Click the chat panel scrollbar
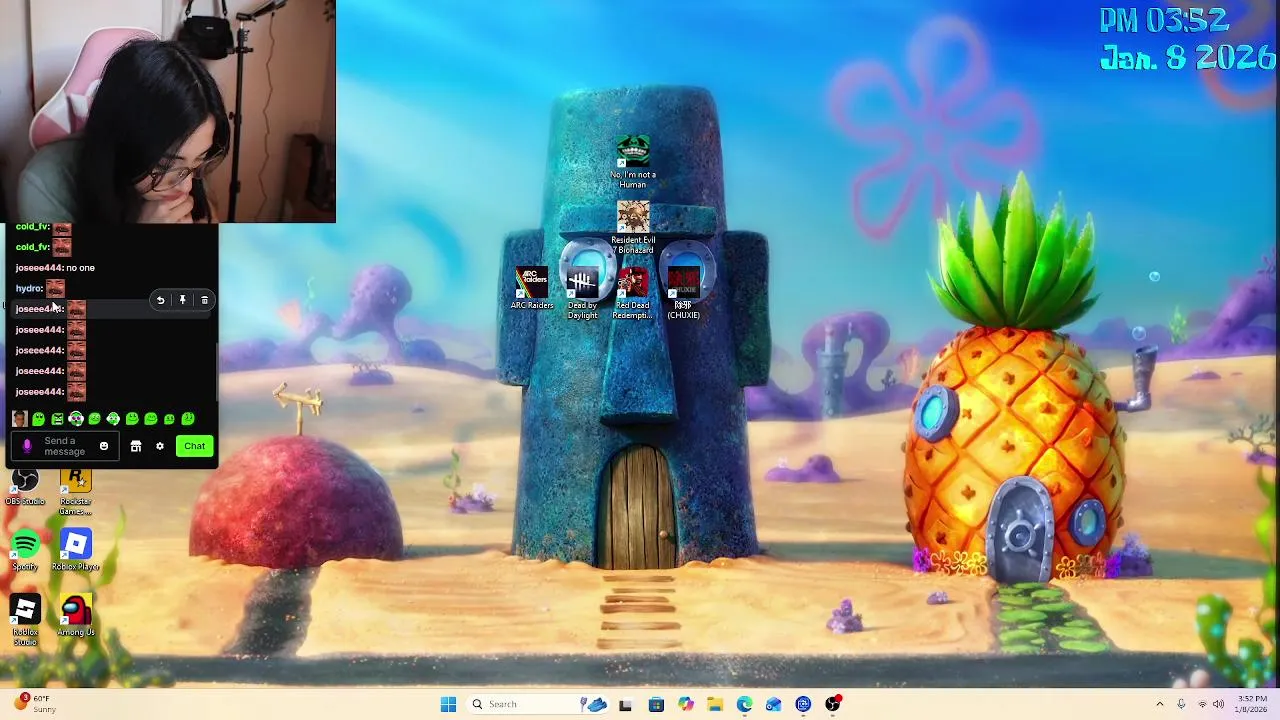Image resolution: width=1280 pixels, height=720 pixels. point(217,372)
